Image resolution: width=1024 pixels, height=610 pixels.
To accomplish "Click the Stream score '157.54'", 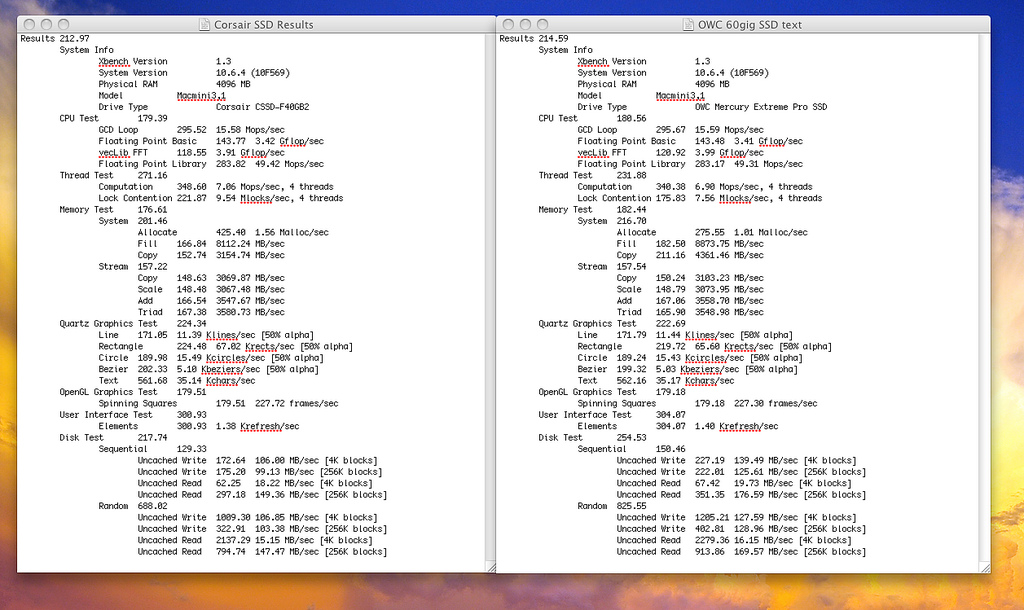I will [x=631, y=266].
